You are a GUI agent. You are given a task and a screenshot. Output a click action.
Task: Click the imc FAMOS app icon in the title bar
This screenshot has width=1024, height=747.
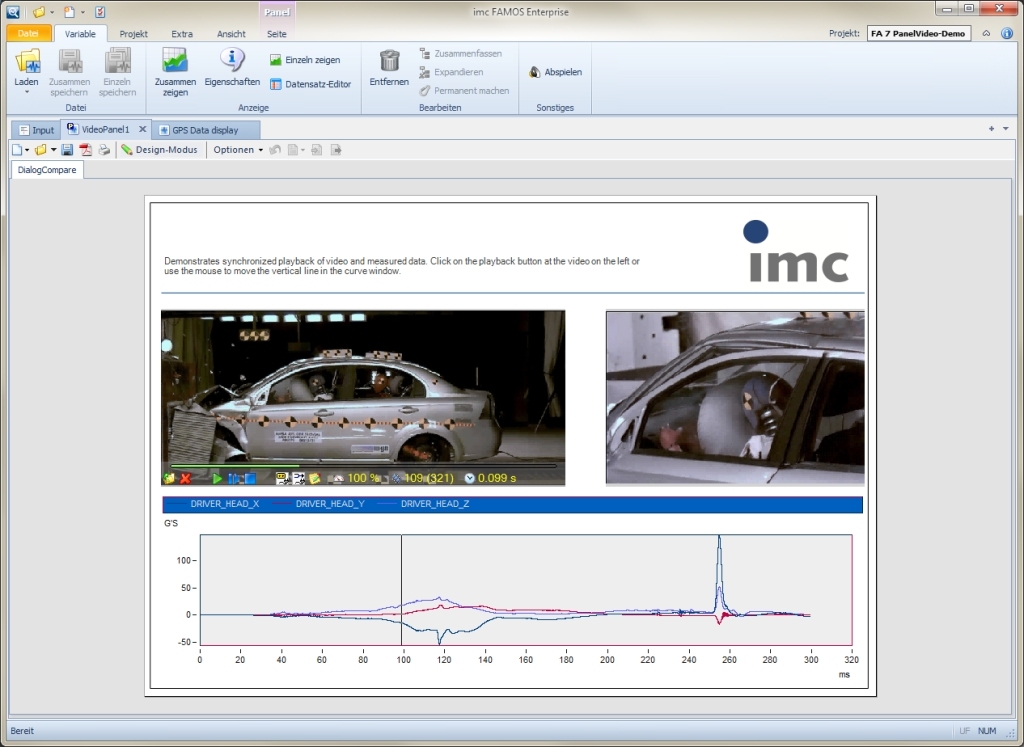[12, 12]
